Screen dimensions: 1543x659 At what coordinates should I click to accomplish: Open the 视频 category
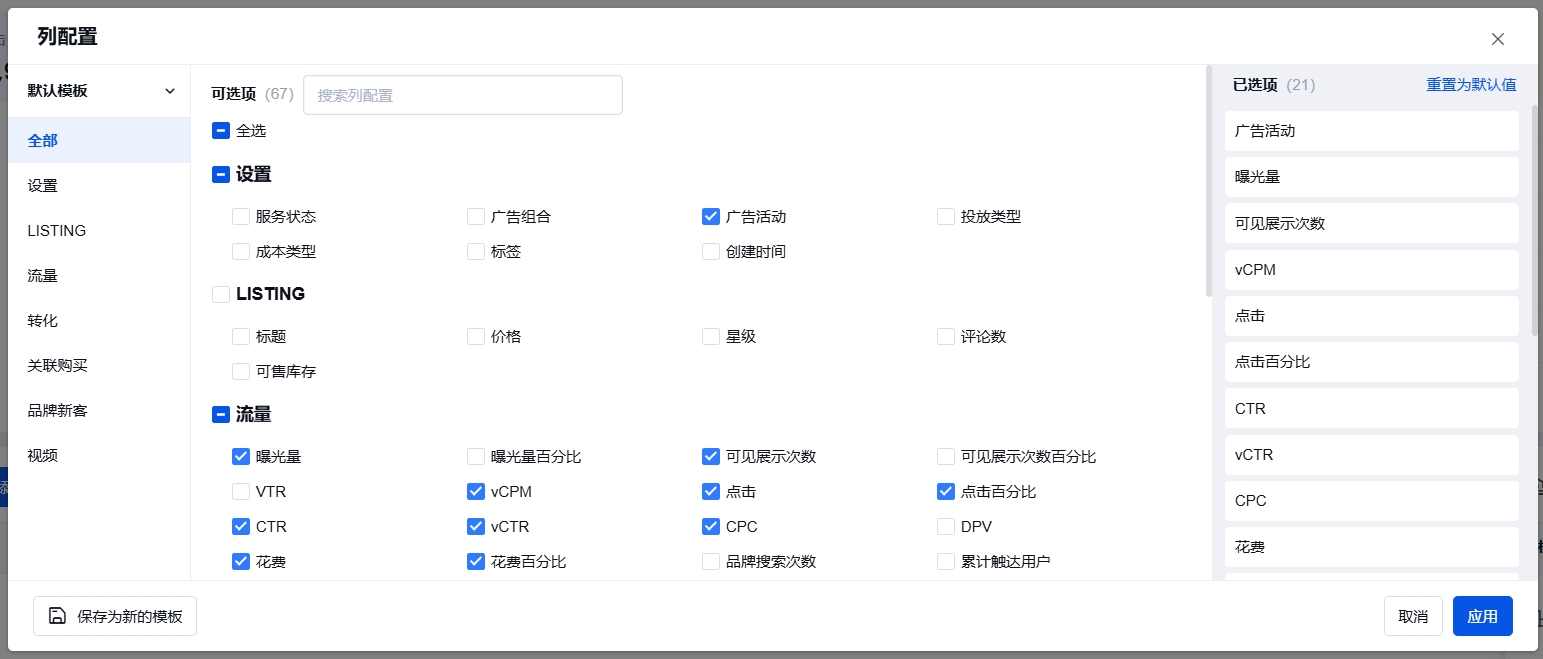point(43,456)
